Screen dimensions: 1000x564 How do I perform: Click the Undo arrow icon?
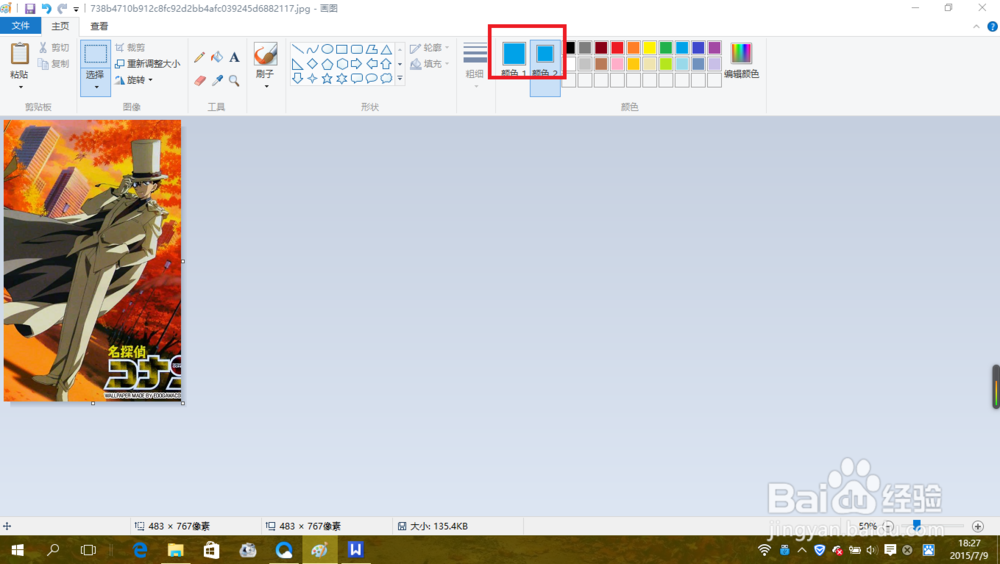pyautogui.click(x=46, y=9)
